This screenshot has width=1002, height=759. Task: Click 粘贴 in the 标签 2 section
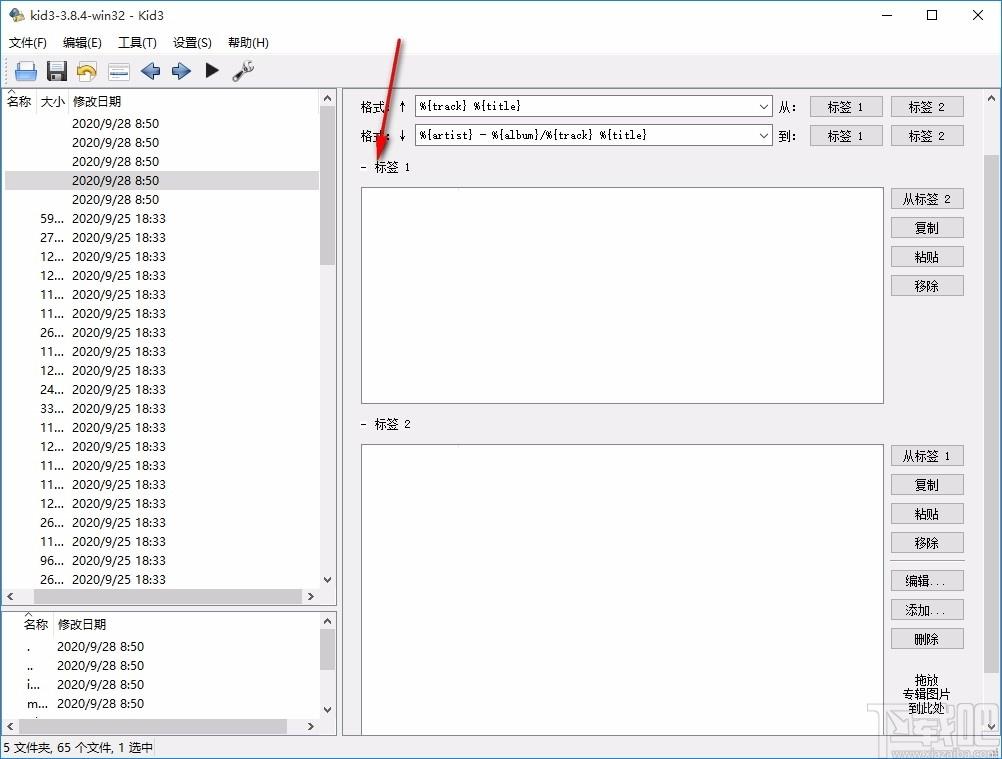click(927, 514)
